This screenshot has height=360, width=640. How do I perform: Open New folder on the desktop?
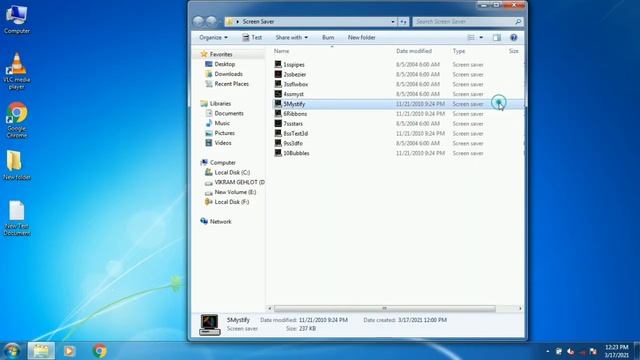pyautogui.click(x=17, y=165)
